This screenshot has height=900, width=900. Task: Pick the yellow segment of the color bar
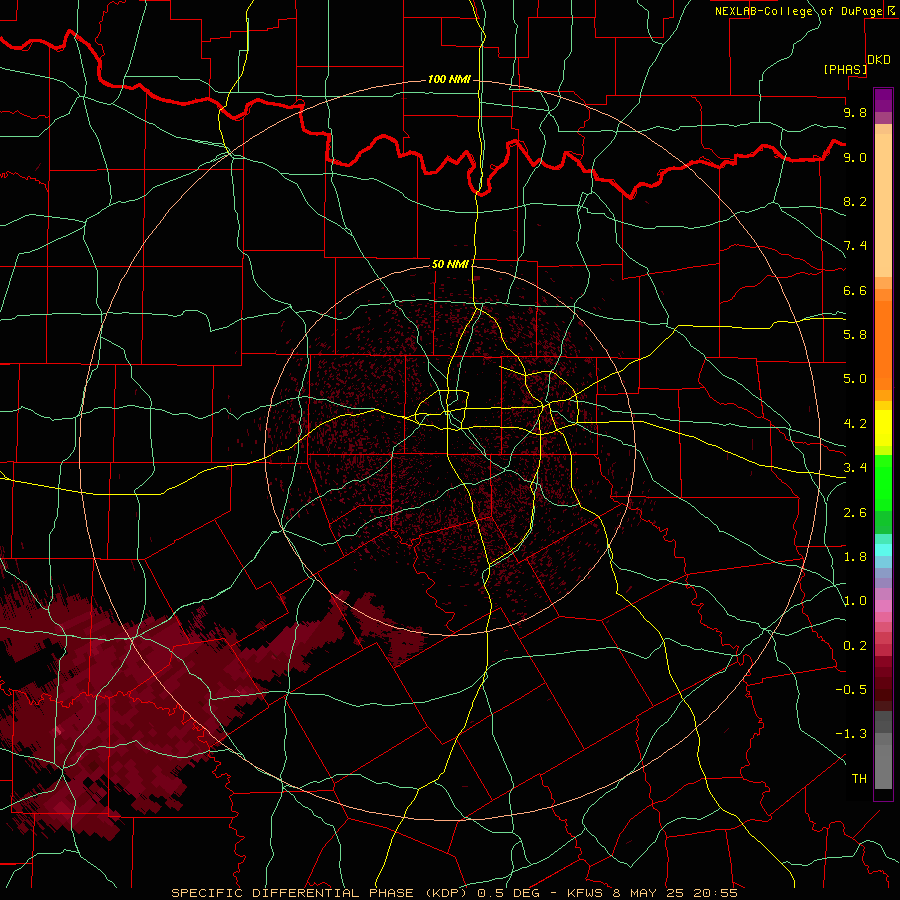883,428
